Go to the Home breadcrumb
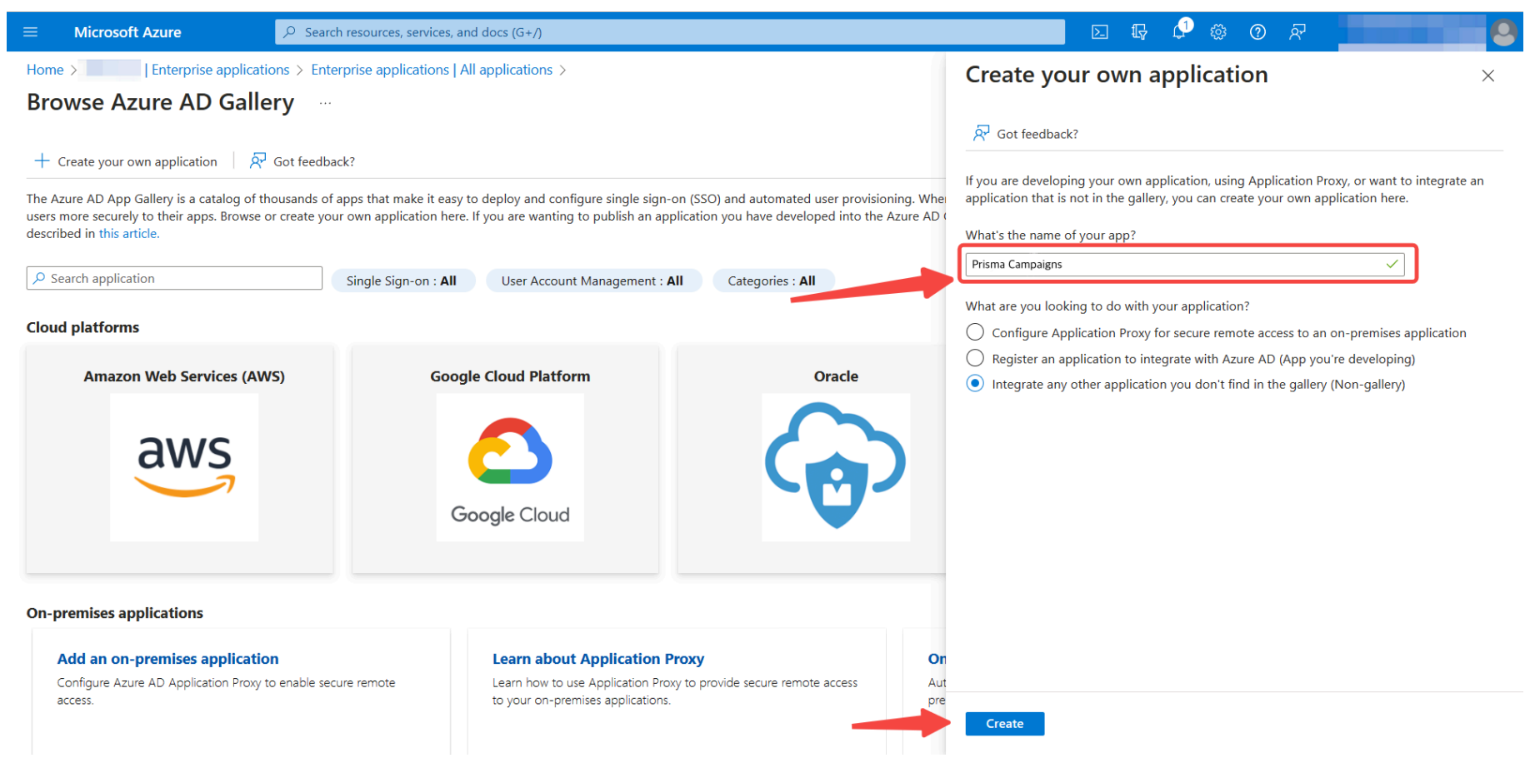Screen dimensions: 1532x763 coord(45,70)
